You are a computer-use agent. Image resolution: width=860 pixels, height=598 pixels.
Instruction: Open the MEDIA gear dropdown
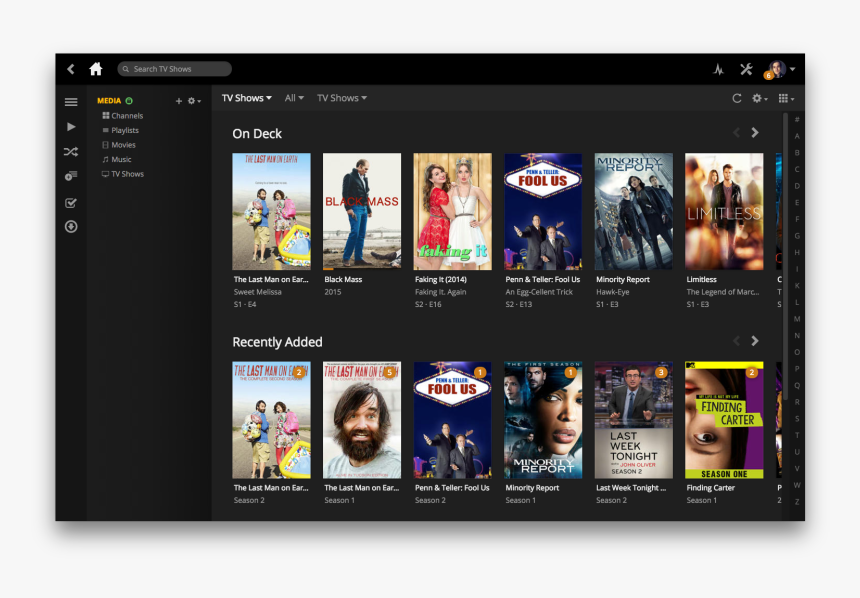pos(194,101)
